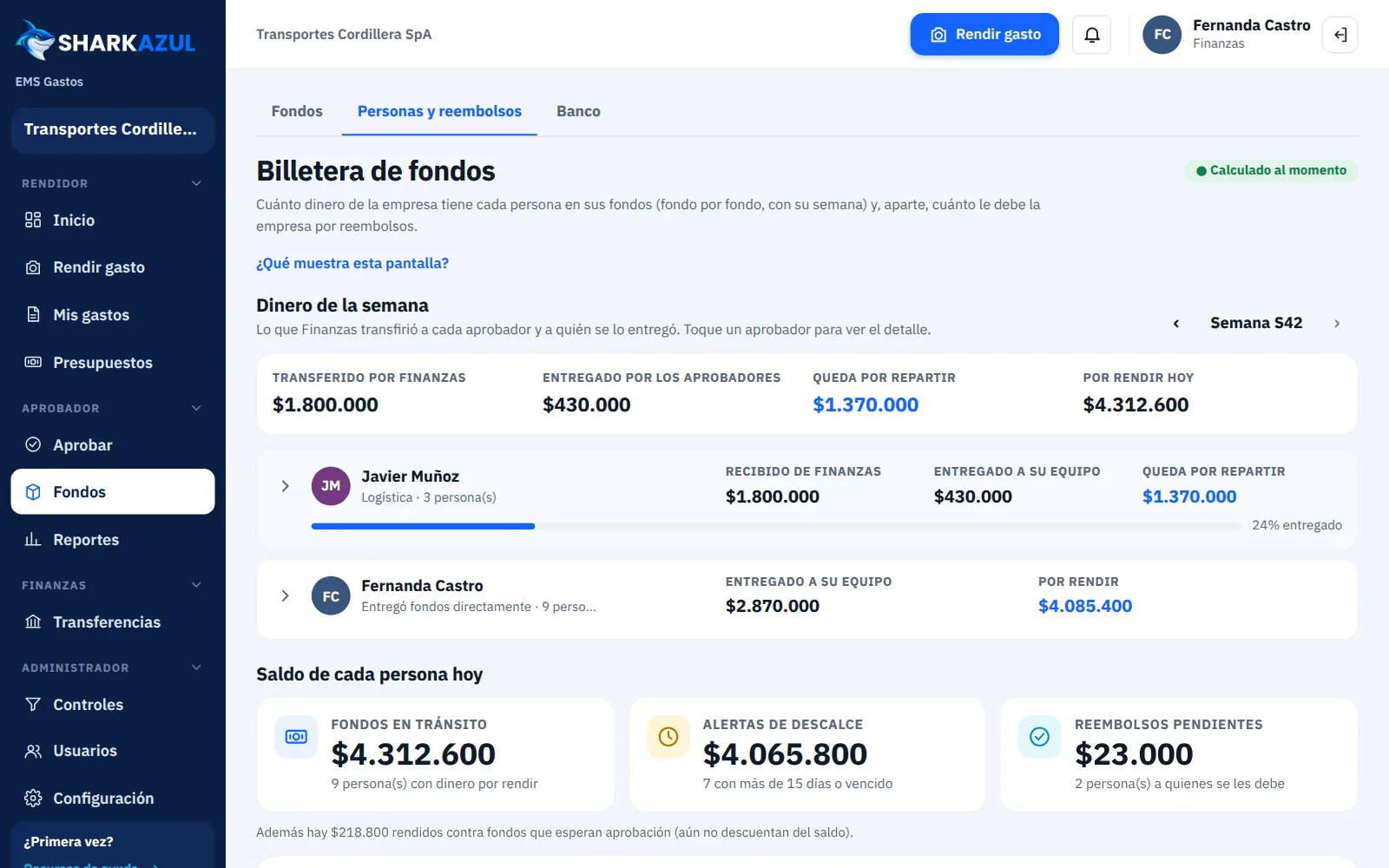Screen dimensions: 1389x868
Task: Click the checkmark icon for Aprobar
Action: 33,444
